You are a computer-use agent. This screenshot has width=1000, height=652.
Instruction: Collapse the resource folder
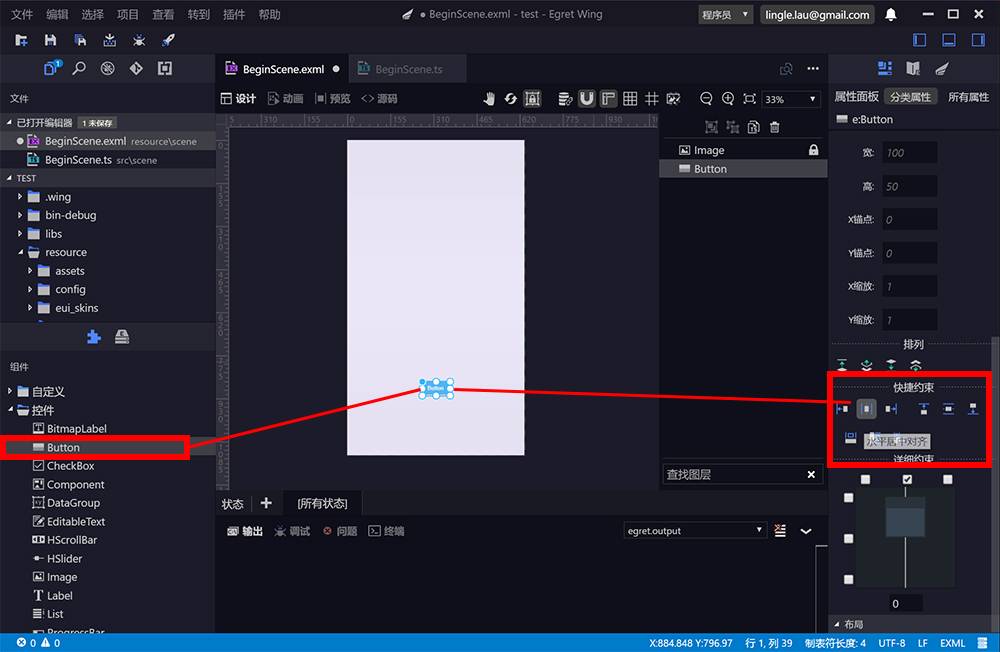point(20,252)
